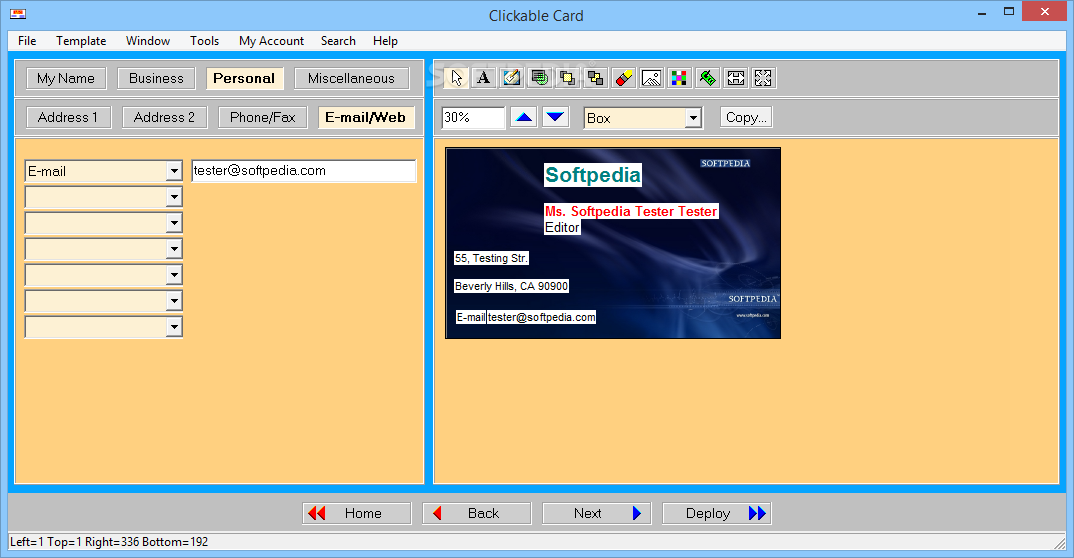Expand the seventh empty field-type dropdown
Image resolution: width=1074 pixels, height=558 pixels.
coord(174,327)
